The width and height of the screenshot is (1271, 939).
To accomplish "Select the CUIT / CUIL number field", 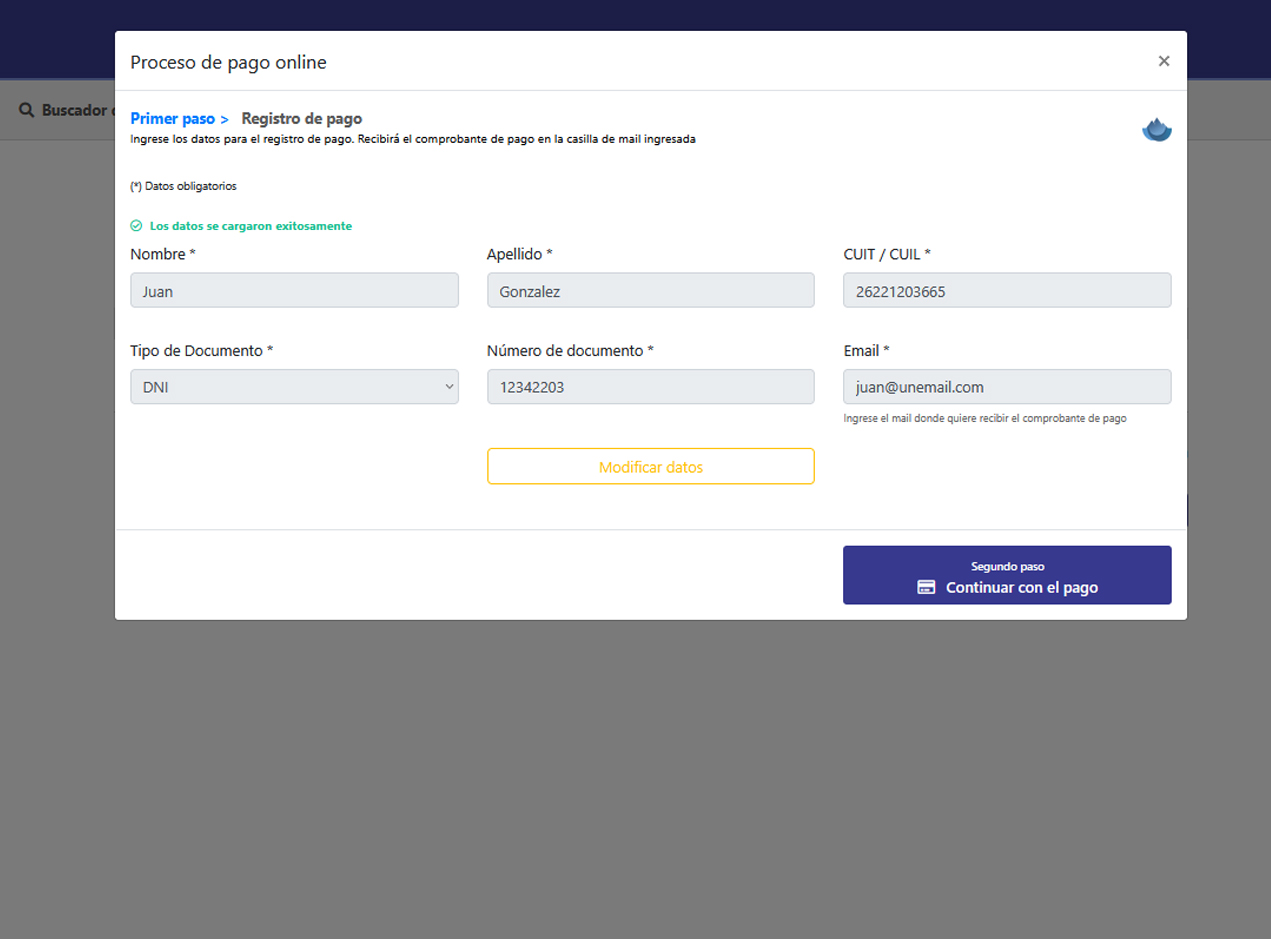I will click(1007, 290).
